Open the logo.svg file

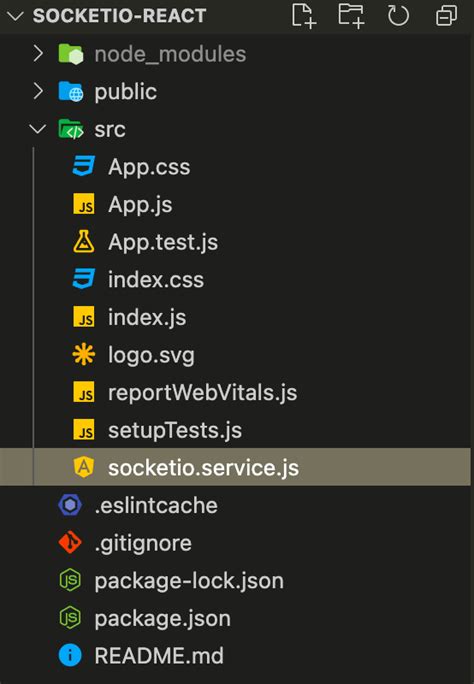click(x=151, y=356)
